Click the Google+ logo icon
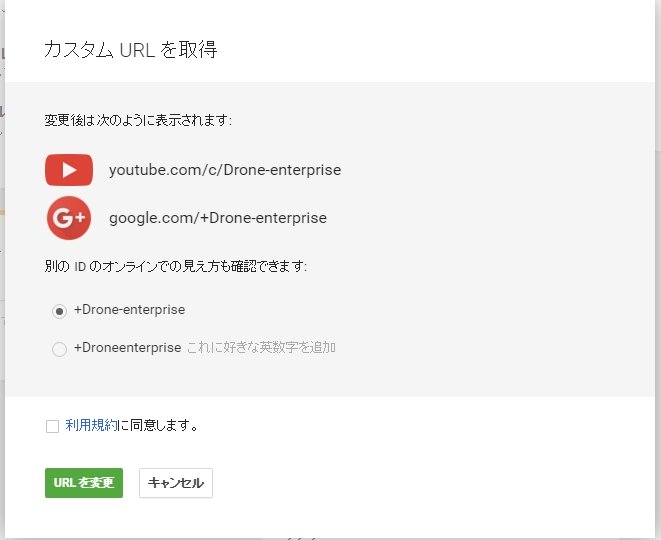 click(x=69, y=218)
